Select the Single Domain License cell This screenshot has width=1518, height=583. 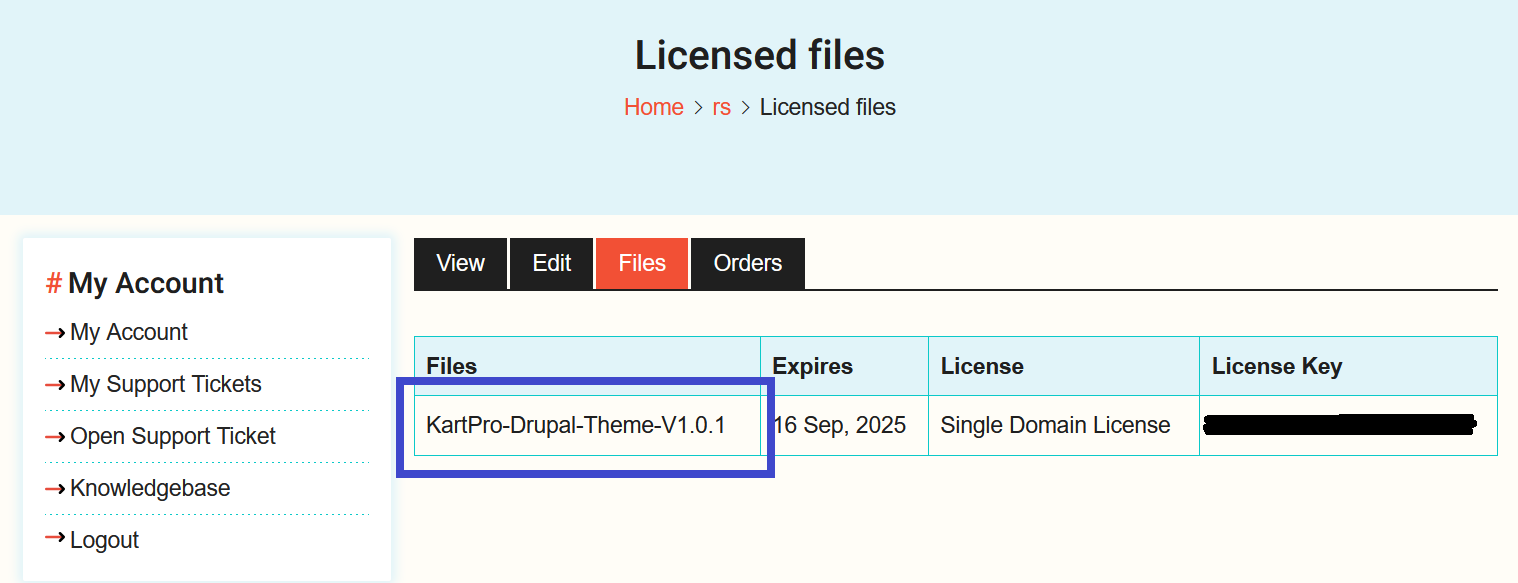[1055, 425]
